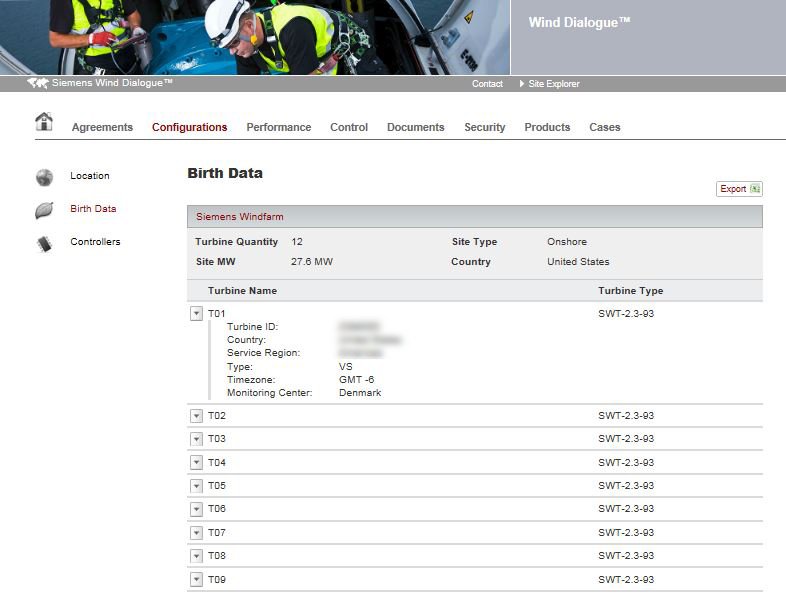Click SWT-2.3-93 in the T07 row
This screenshot has height=596, width=786.
(626, 532)
